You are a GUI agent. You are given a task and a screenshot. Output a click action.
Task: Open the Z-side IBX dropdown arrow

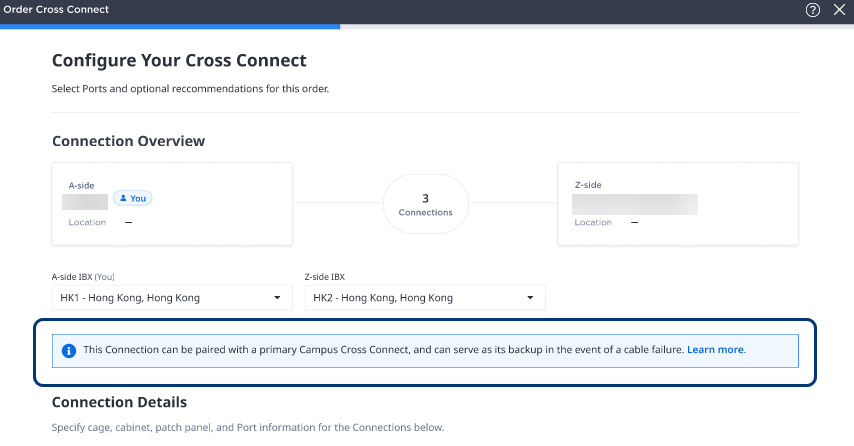530,298
